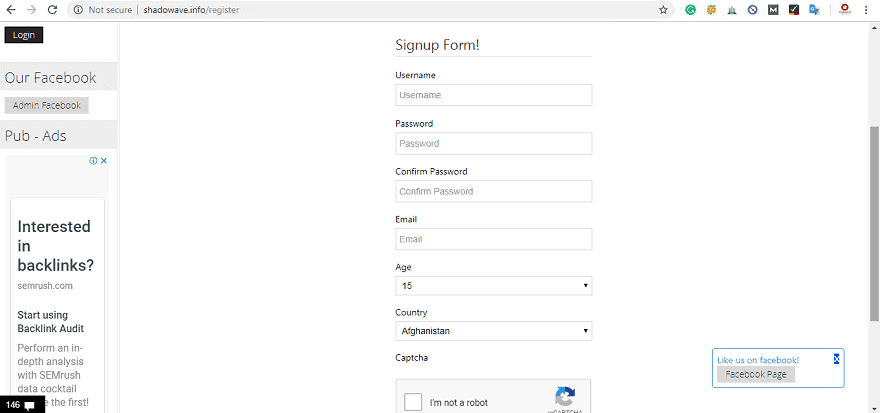Focus the Username input field

(x=493, y=95)
